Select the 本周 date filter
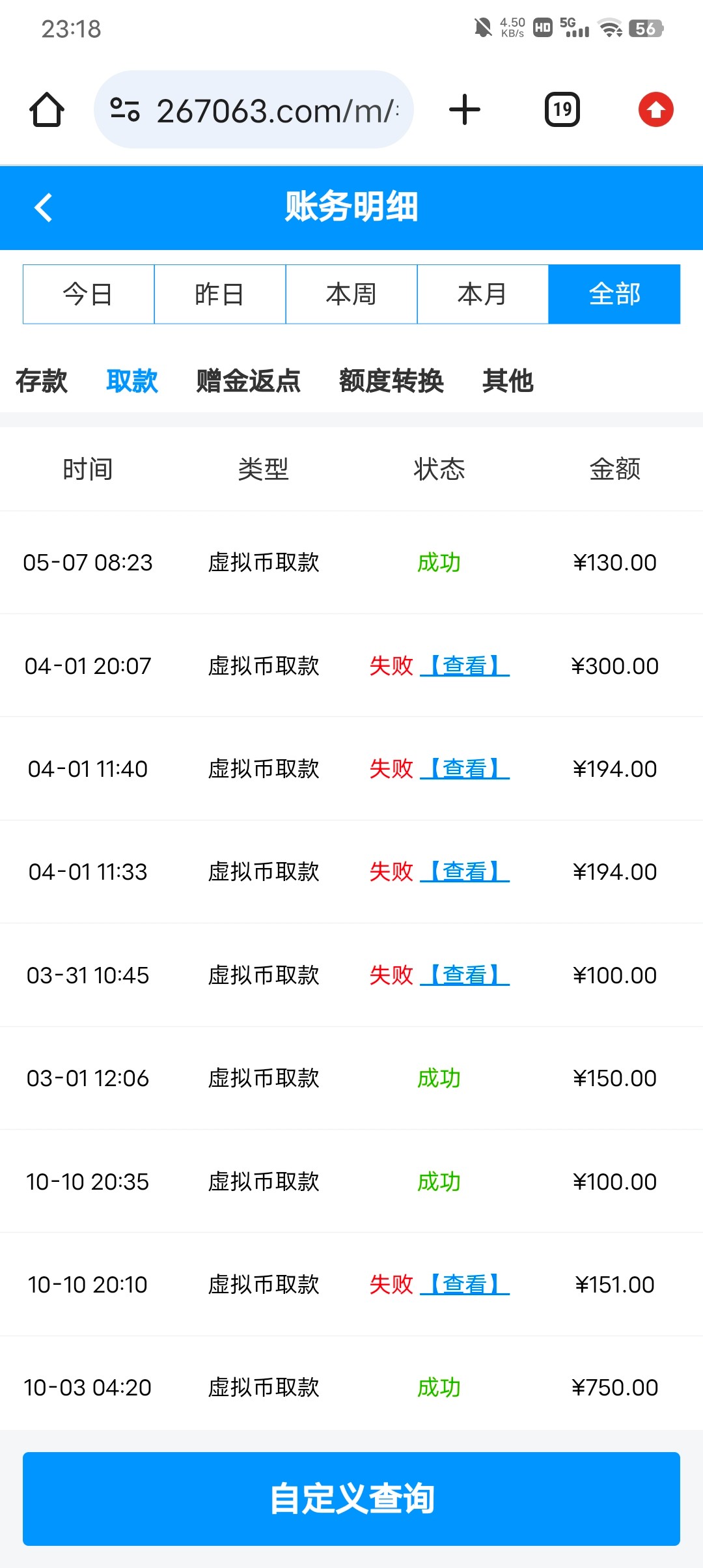Viewport: 703px width, 1568px height. [x=351, y=294]
